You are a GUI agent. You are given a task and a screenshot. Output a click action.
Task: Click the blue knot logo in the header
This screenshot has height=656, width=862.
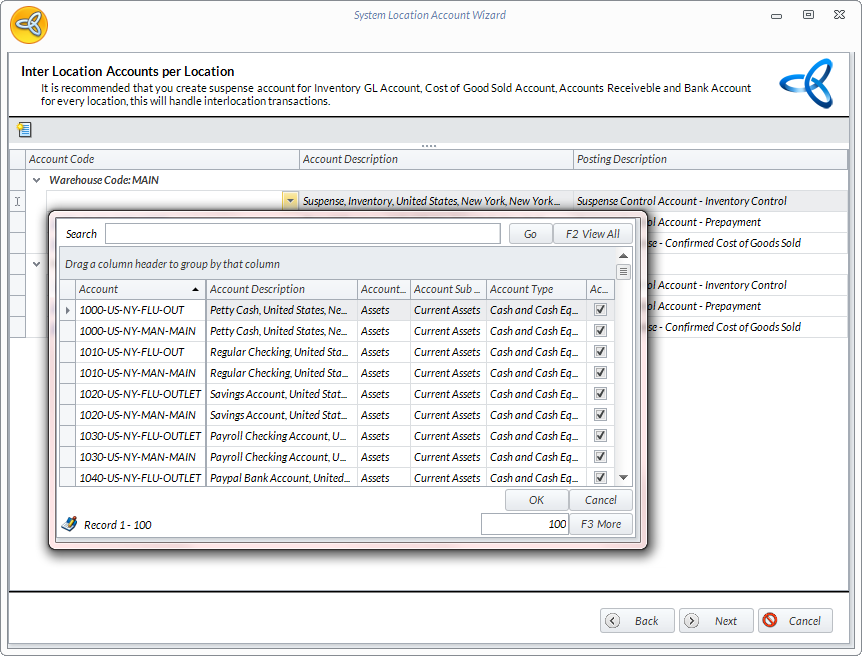[x=806, y=83]
